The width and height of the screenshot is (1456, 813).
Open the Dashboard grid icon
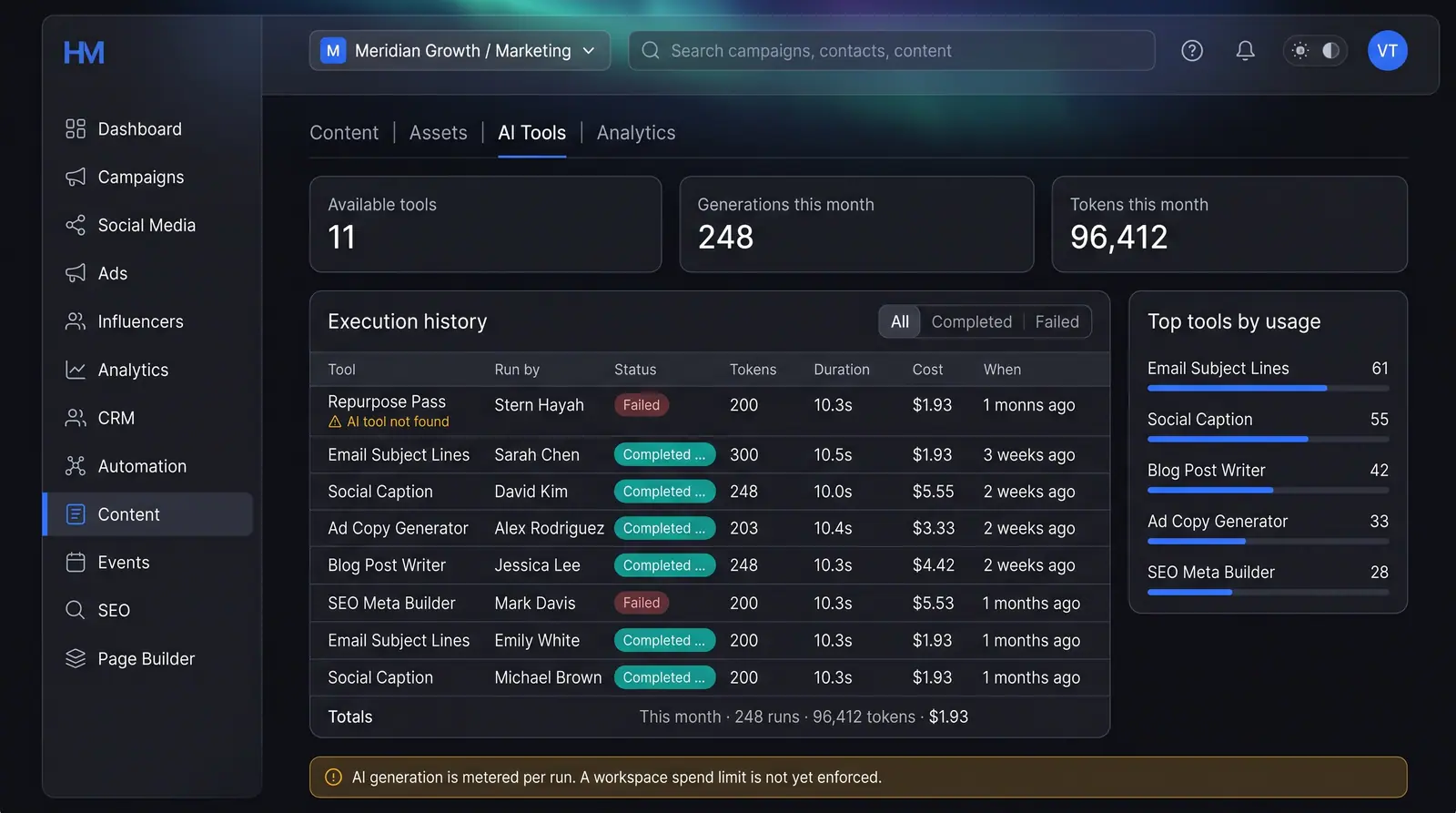click(x=76, y=129)
